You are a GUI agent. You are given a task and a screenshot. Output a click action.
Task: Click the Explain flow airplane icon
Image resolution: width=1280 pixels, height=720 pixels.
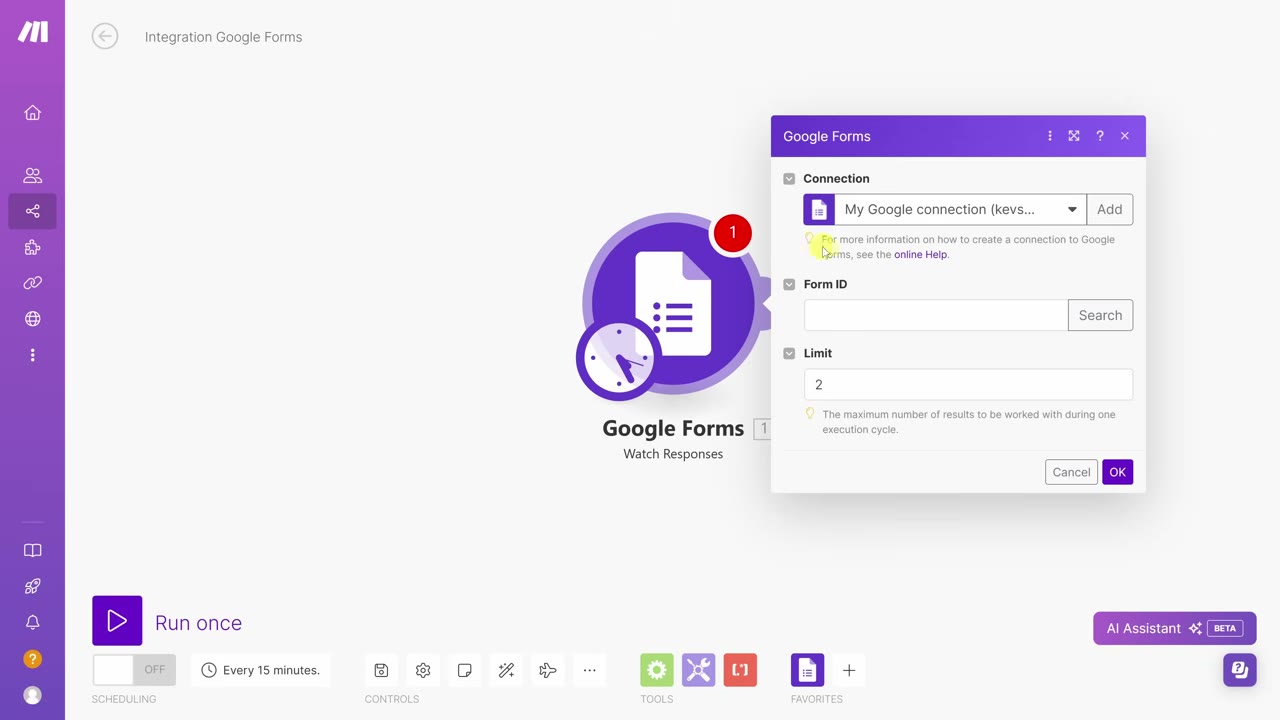(x=548, y=670)
